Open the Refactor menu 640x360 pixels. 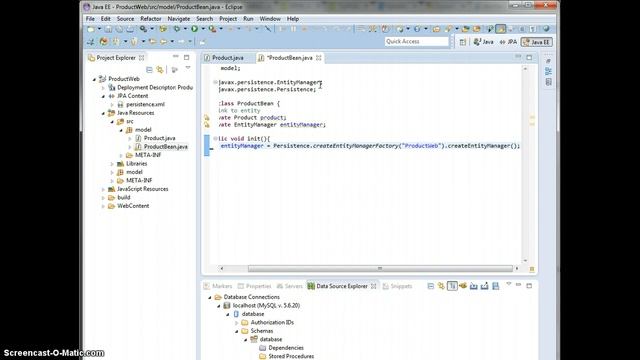tap(151, 19)
